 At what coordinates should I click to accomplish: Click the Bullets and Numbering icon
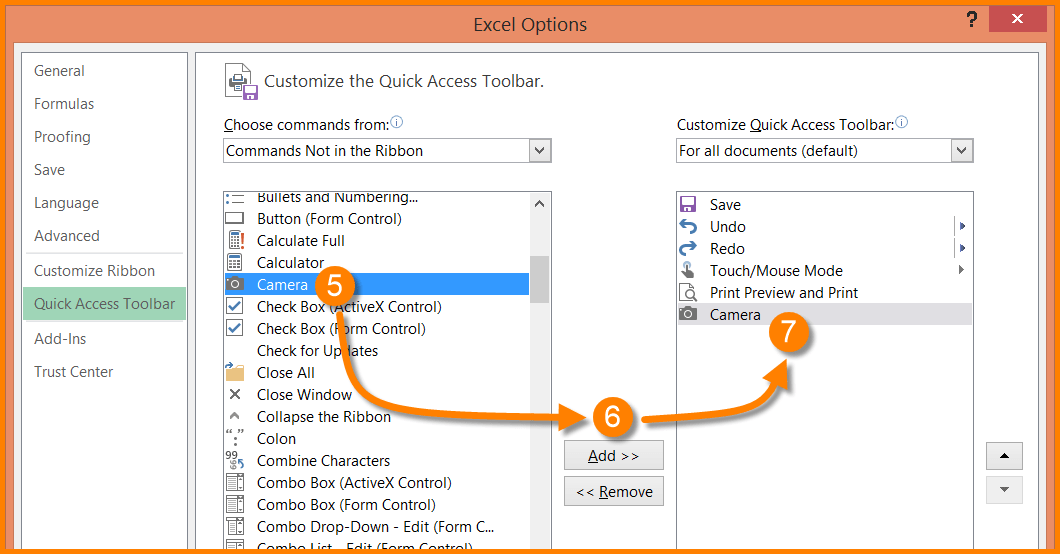coord(235,199)
